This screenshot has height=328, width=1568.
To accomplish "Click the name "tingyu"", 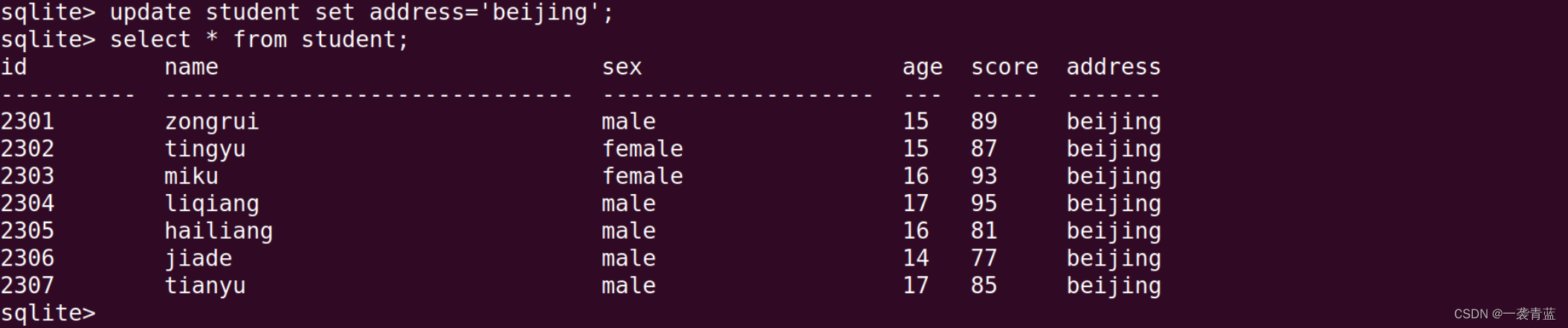I will pos(204,149).
